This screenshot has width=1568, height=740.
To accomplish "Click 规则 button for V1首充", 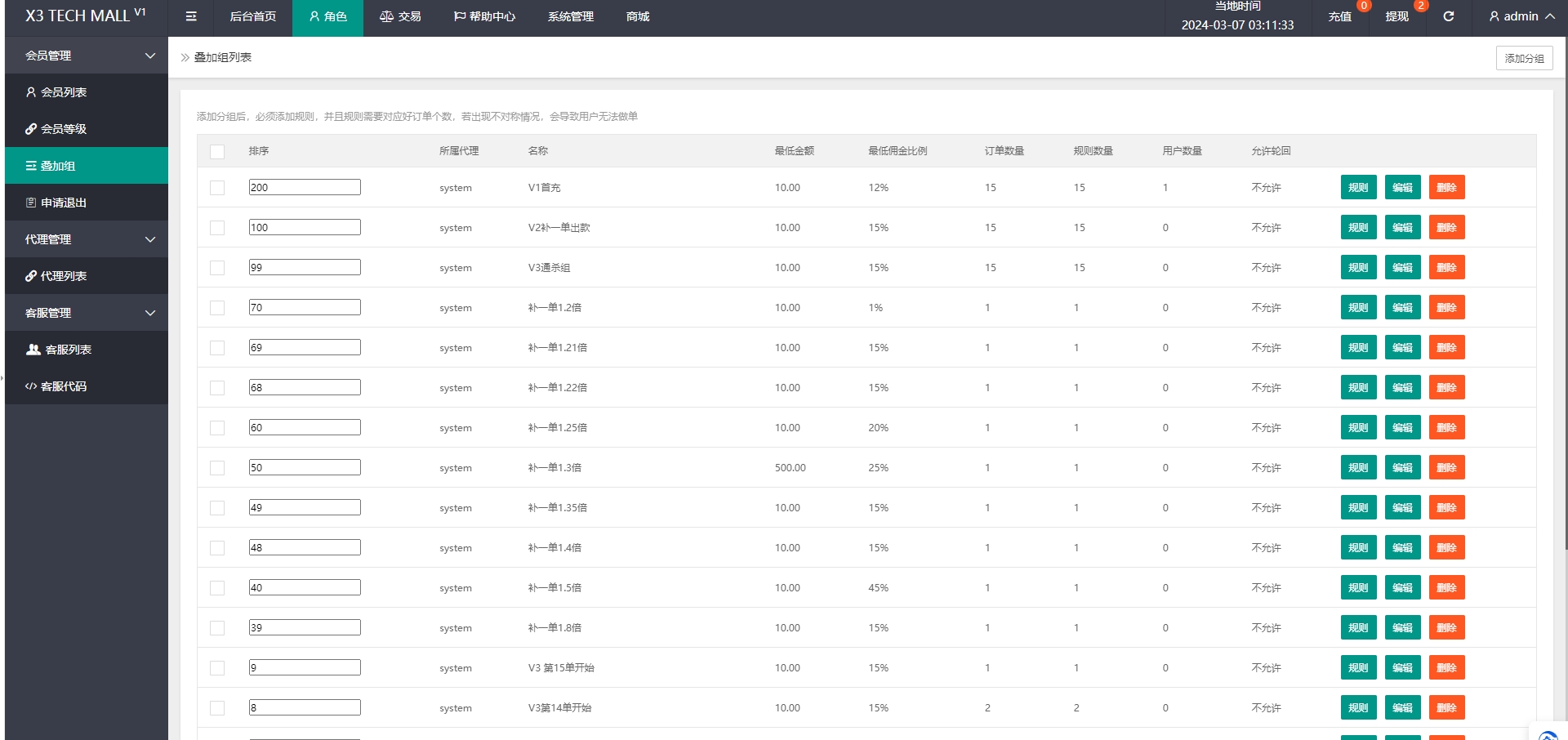I will coord(1359,187).
